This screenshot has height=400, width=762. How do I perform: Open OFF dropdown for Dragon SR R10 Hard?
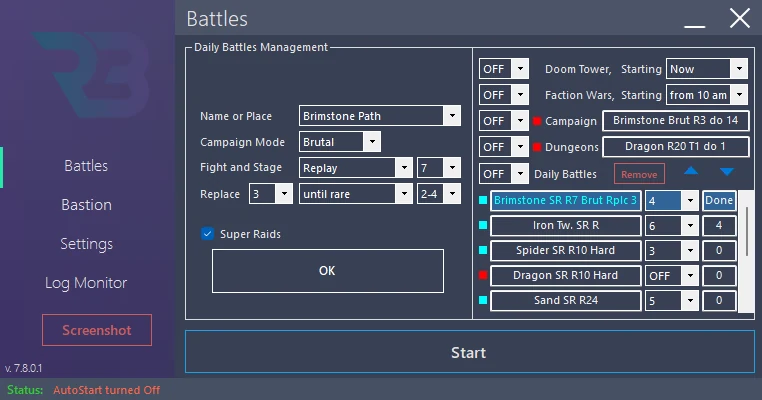pyautogui.click(x=672, y=276)
